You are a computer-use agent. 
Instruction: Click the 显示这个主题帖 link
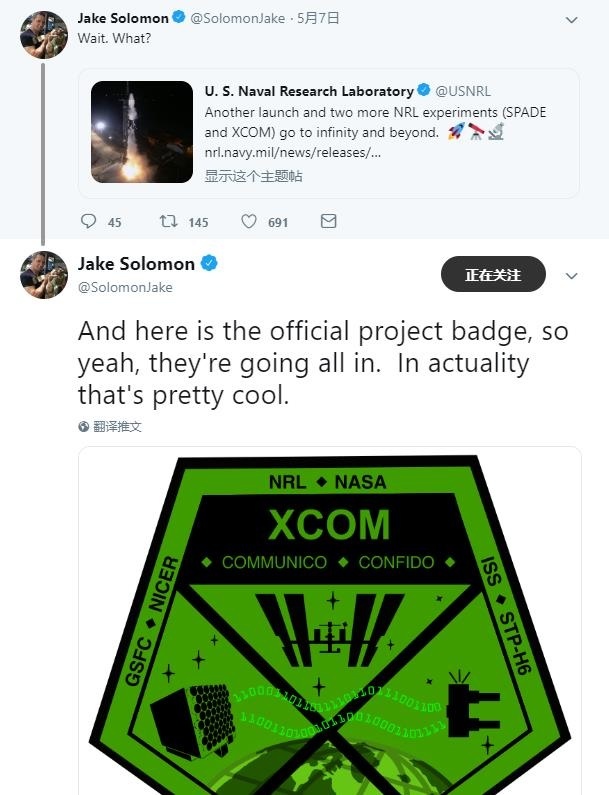pyautogui.click(x=253, y=176)
